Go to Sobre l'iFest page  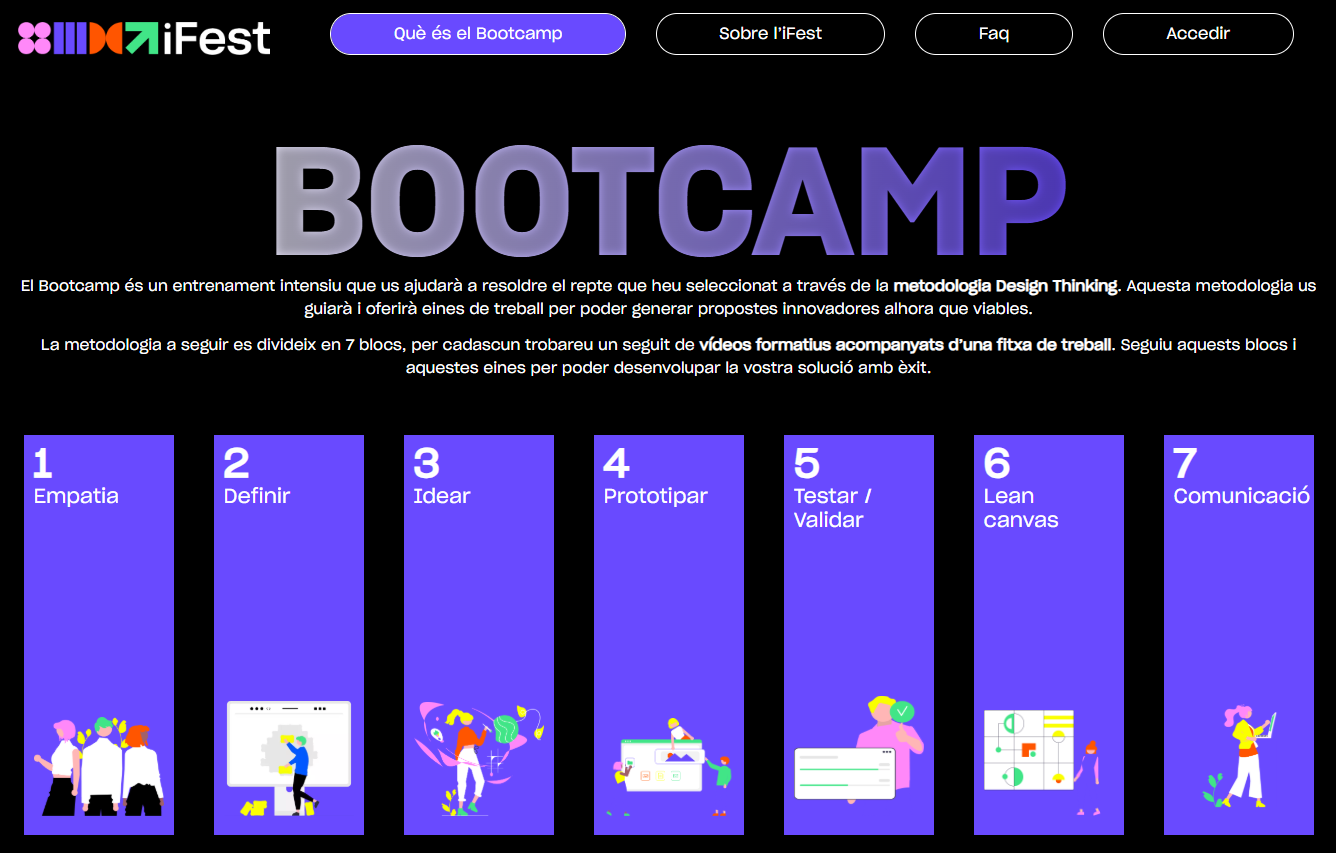[770, 34]
